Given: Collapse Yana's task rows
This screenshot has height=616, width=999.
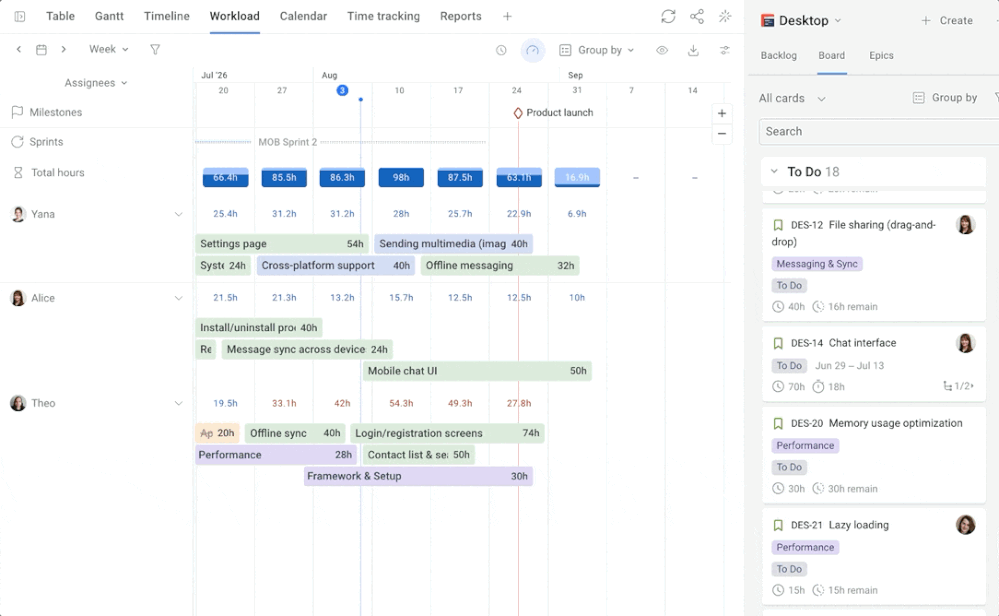Looking at the screenshot, I should 178,214.
